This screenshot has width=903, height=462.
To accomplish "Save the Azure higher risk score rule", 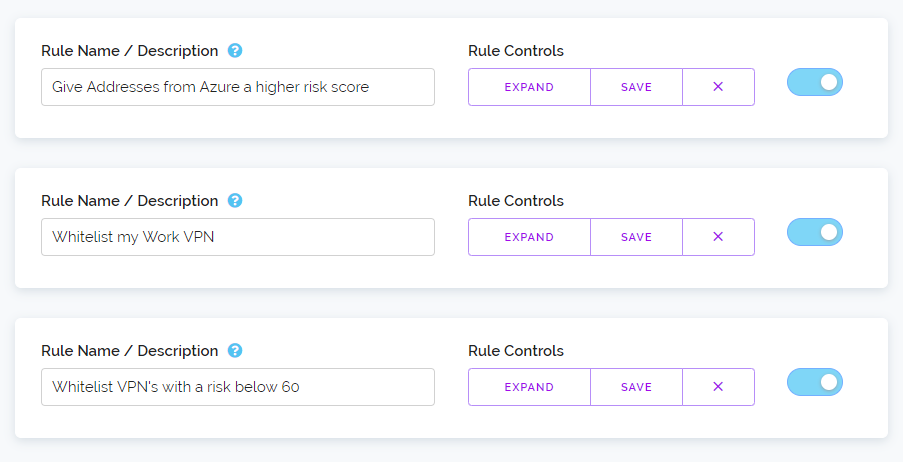I will (636, 87).
